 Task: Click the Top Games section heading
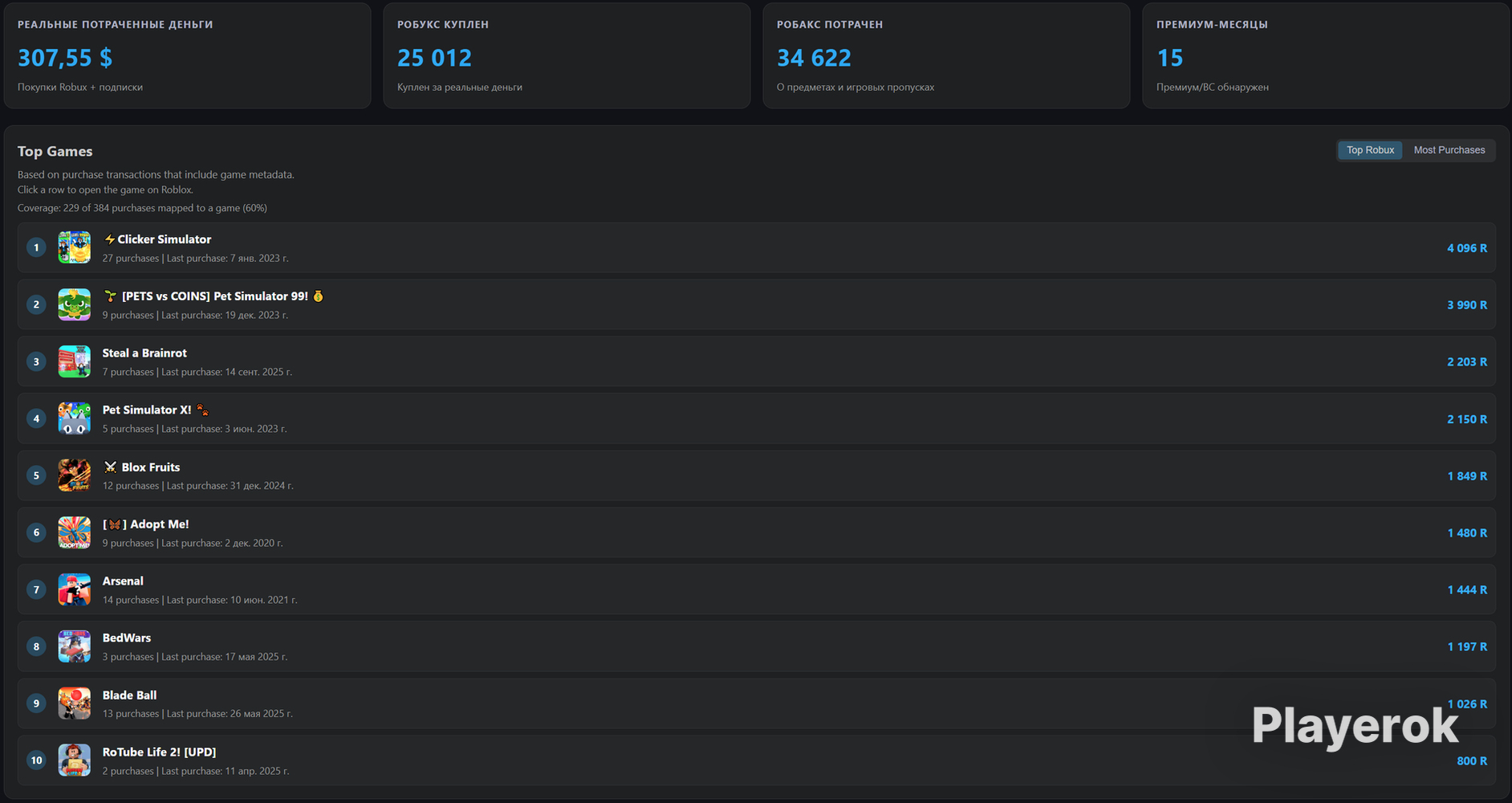click(x=55, y=152)
